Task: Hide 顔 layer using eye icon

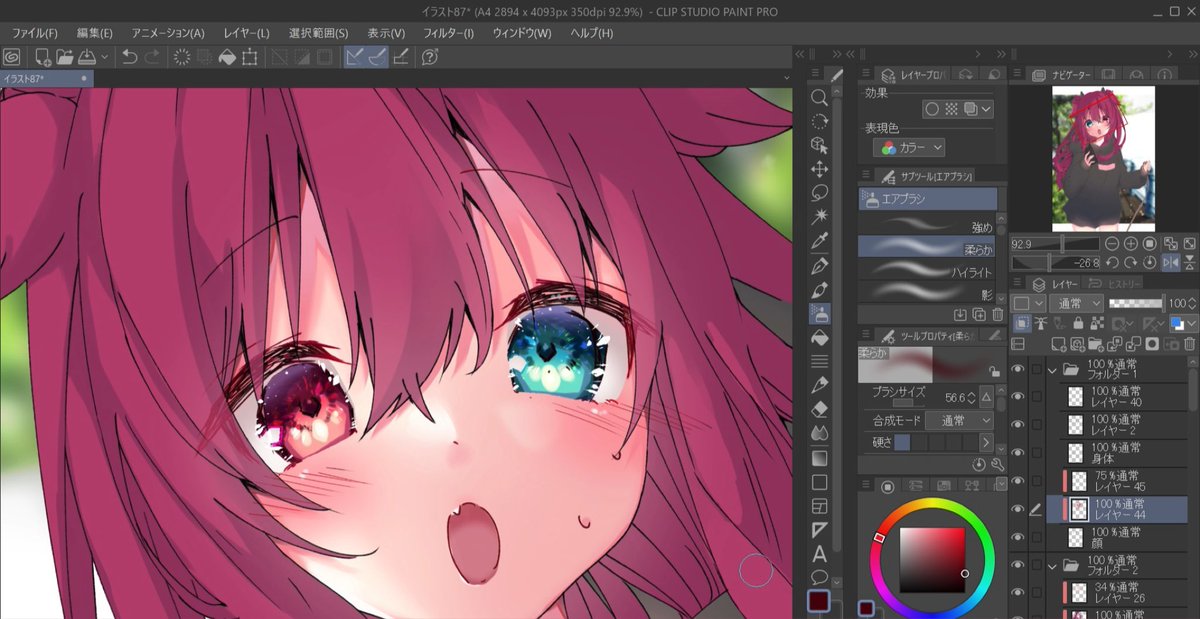Action: (x=1018, y=537)
